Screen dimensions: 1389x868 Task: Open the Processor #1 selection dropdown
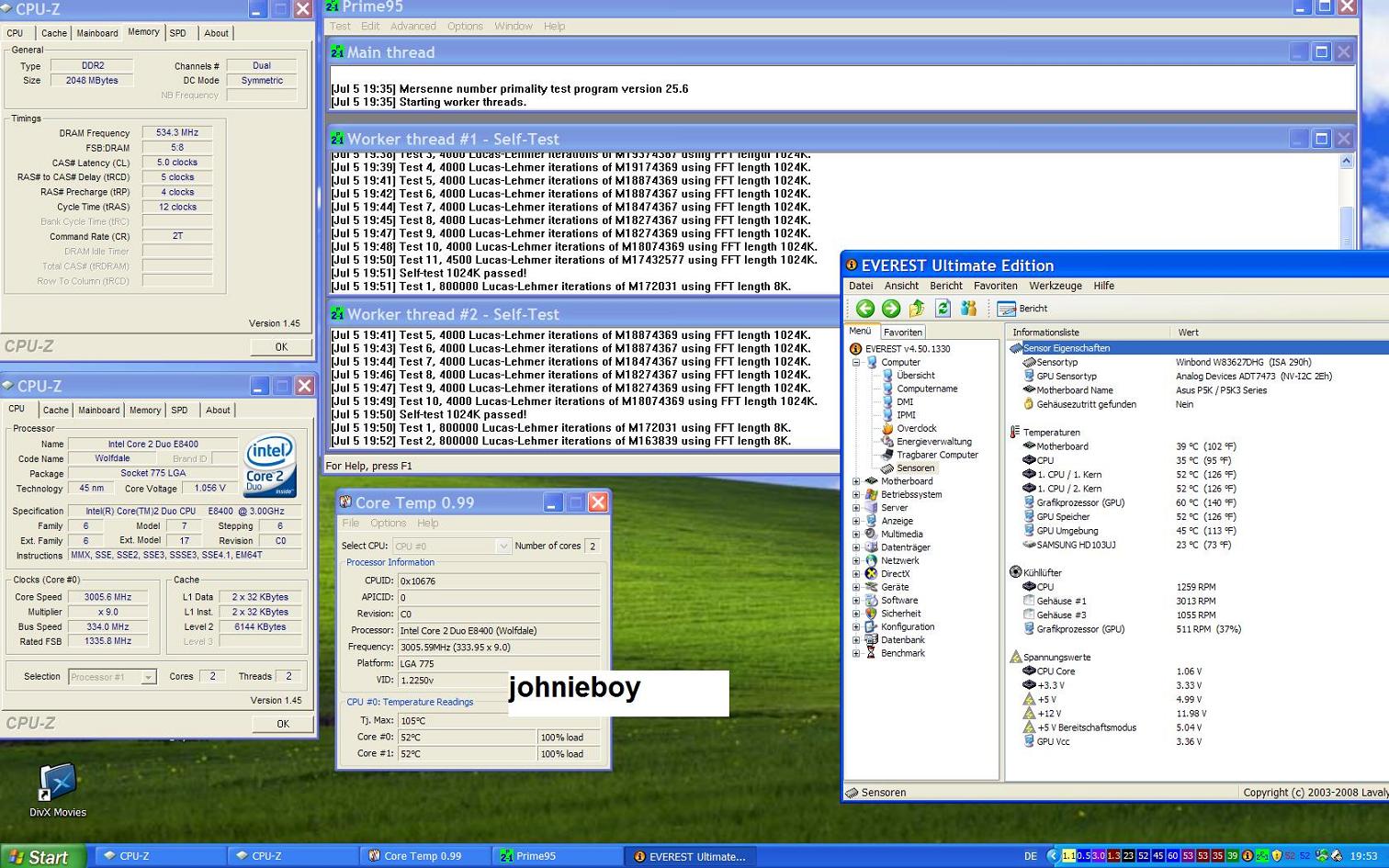pyautogui.click(x=112, y=677)
